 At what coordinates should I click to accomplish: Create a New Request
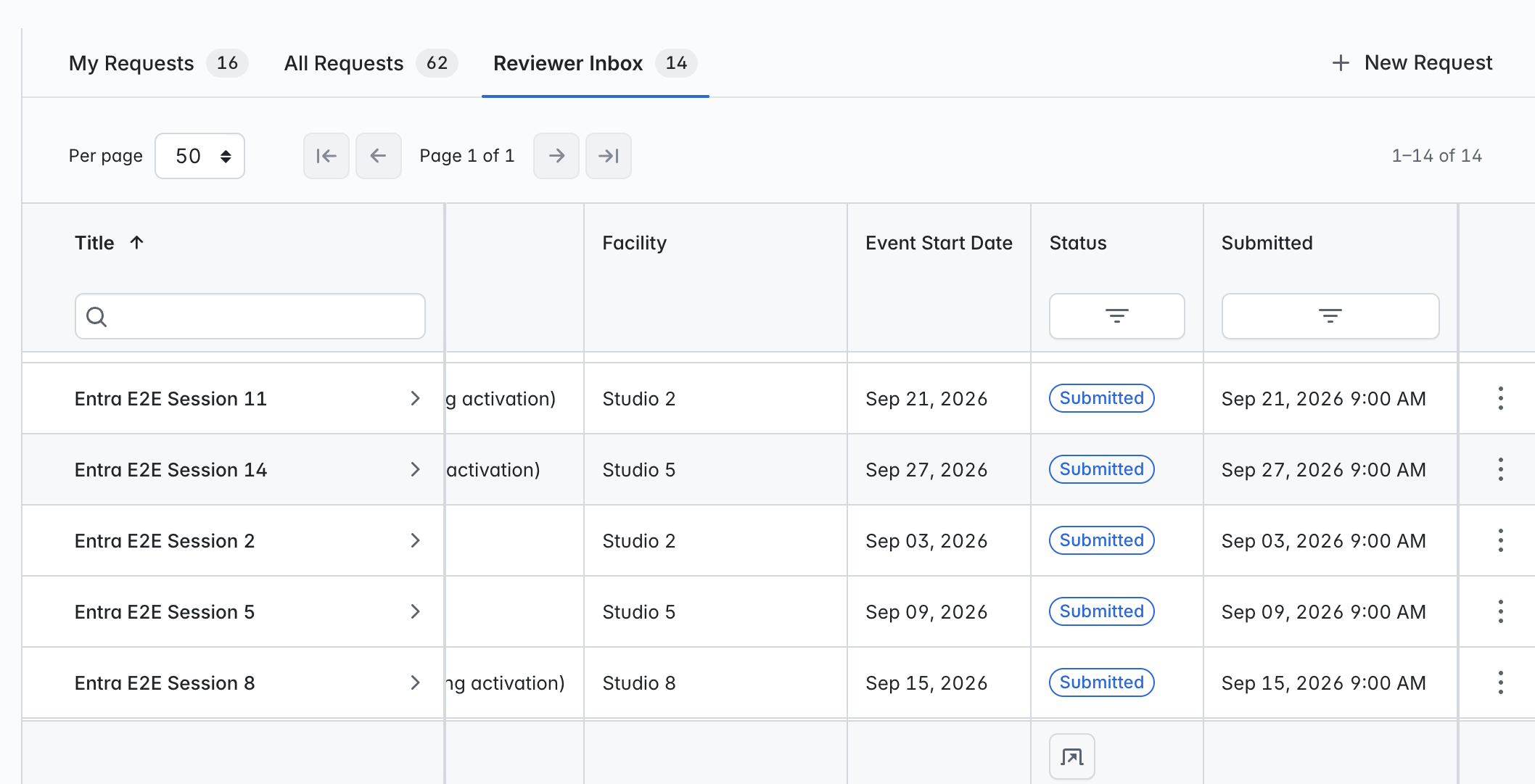coord(1412,63)
